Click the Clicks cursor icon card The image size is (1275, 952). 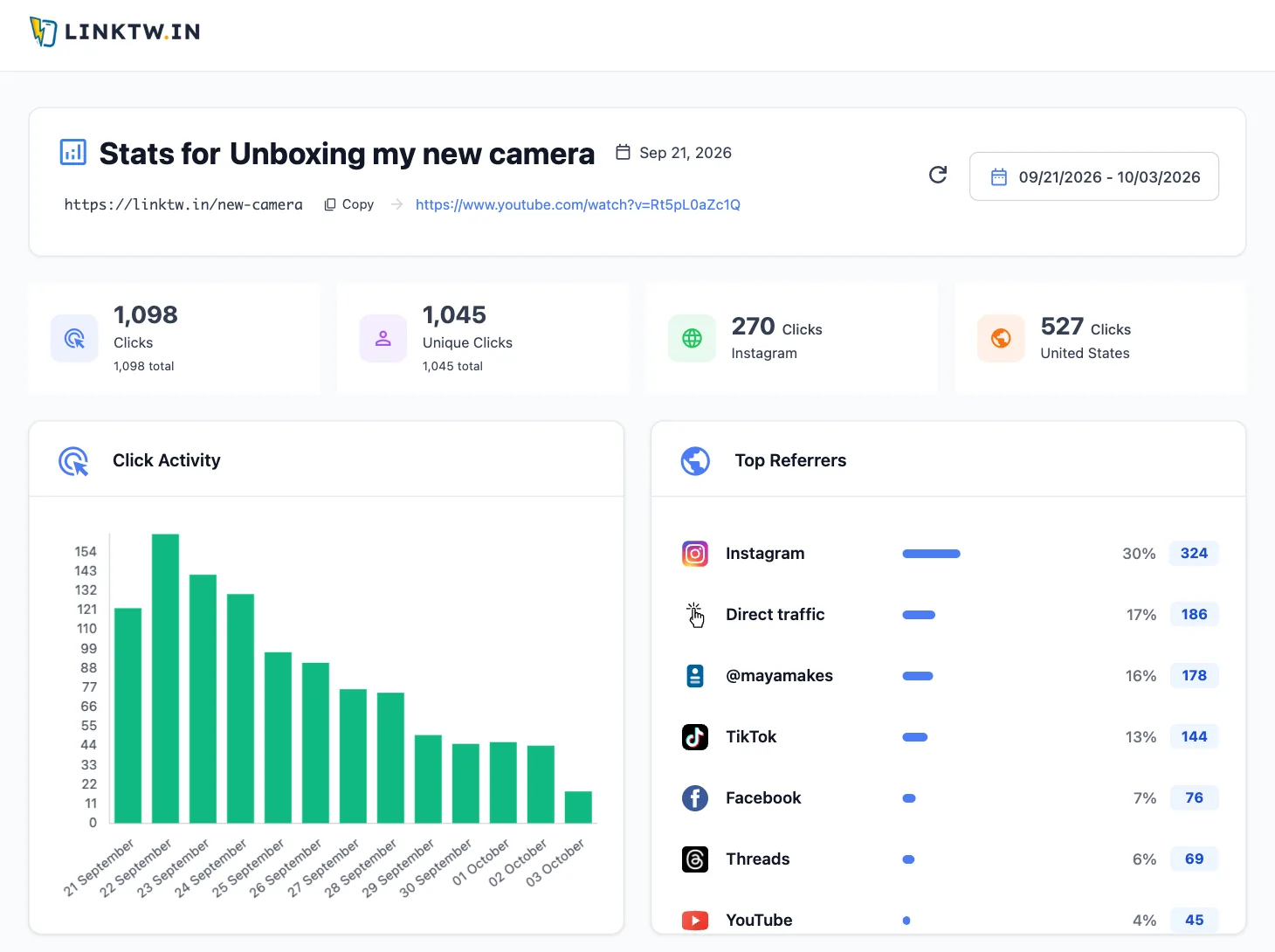pos(74,338)
